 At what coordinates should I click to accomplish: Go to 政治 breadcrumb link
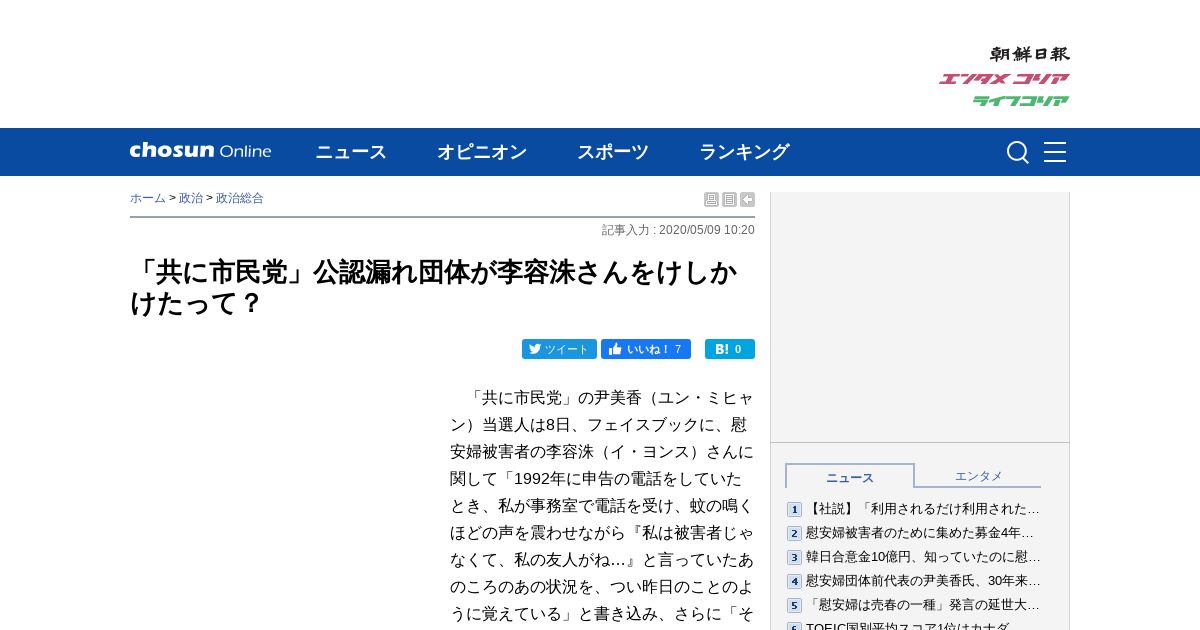point(191,198)
